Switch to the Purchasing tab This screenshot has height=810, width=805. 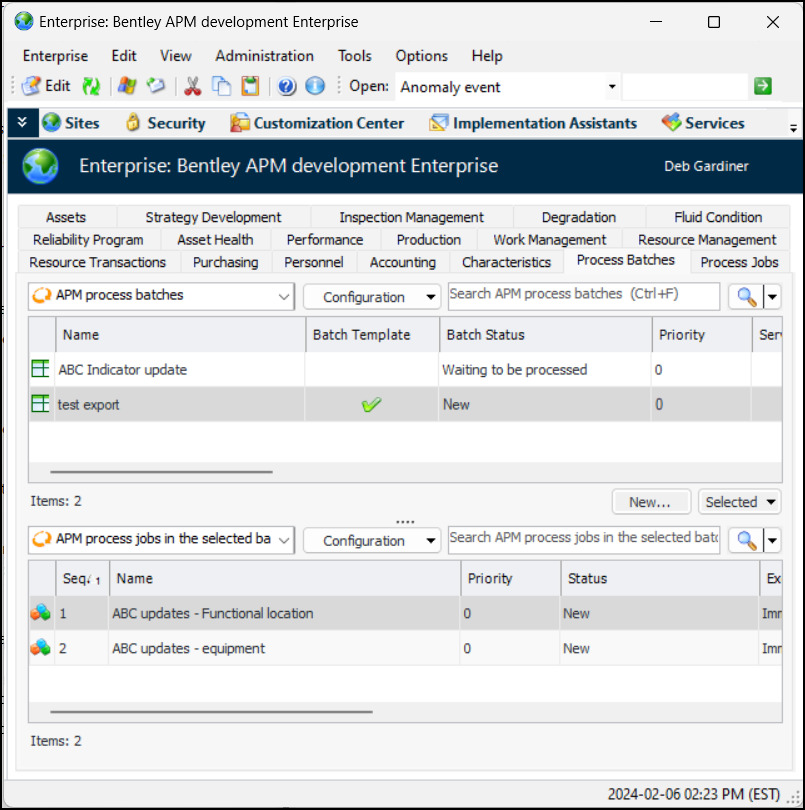pos(225,262)
